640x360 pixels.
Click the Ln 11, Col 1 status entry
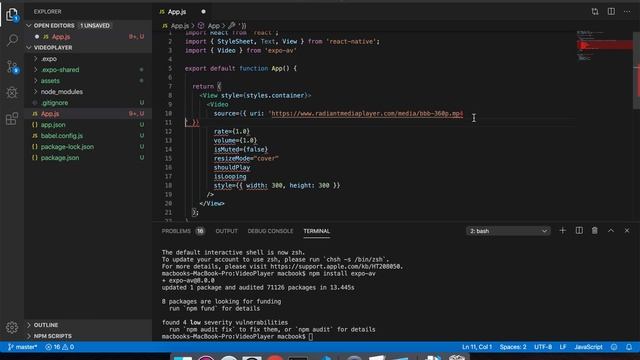click(x=477, y=347)
